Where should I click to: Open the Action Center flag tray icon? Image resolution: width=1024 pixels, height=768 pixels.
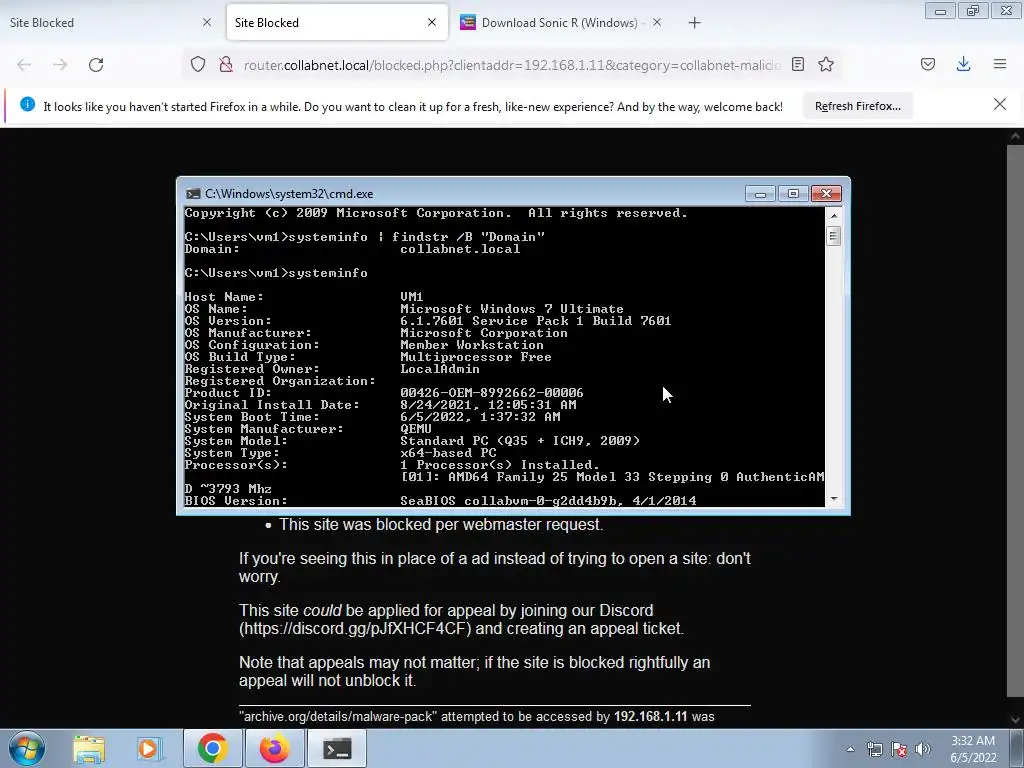899,749
